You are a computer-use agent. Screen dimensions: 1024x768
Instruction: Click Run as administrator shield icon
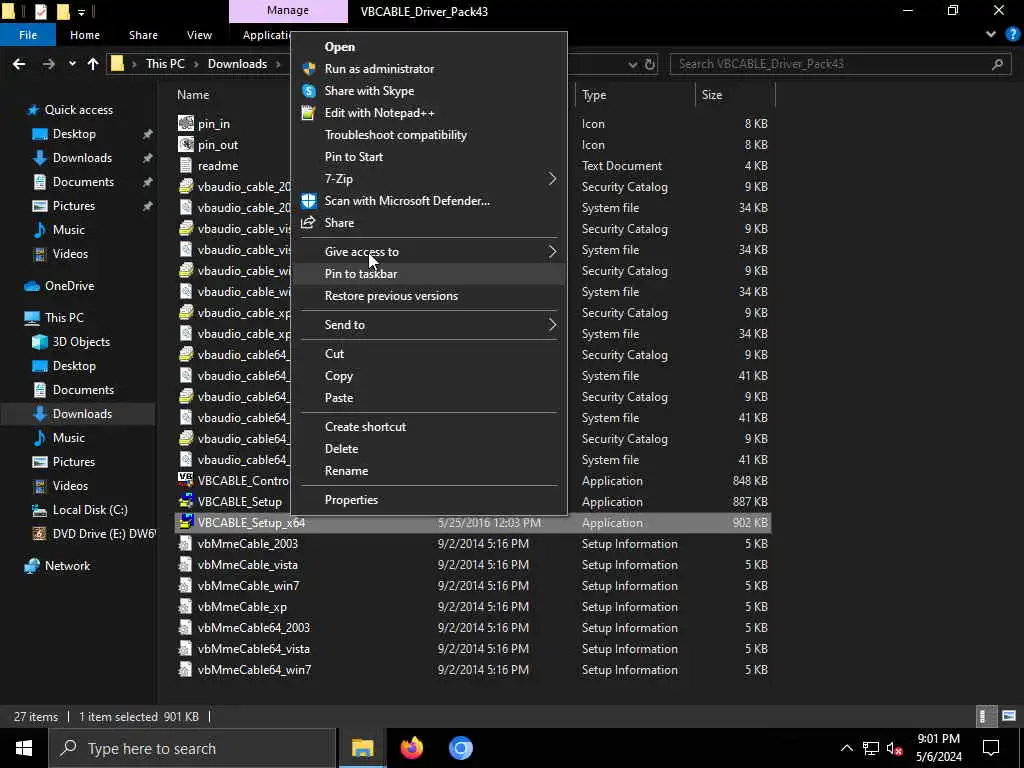[309, 69]
